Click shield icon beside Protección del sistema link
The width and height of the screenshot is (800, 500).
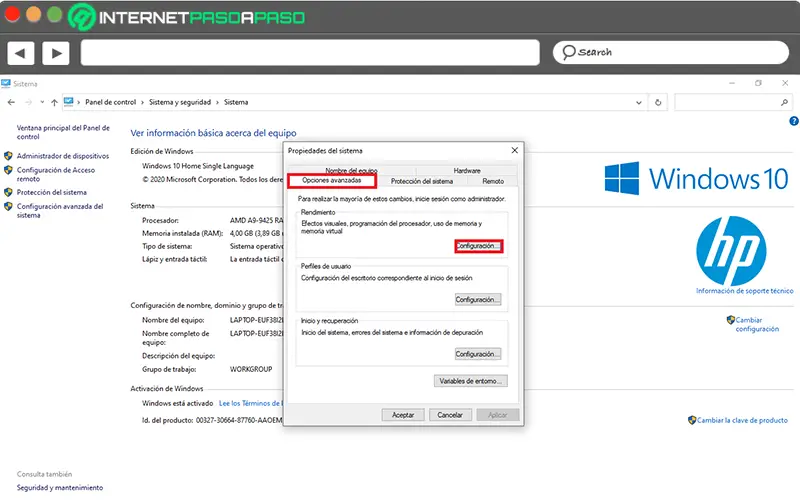(x=8, y=192)
